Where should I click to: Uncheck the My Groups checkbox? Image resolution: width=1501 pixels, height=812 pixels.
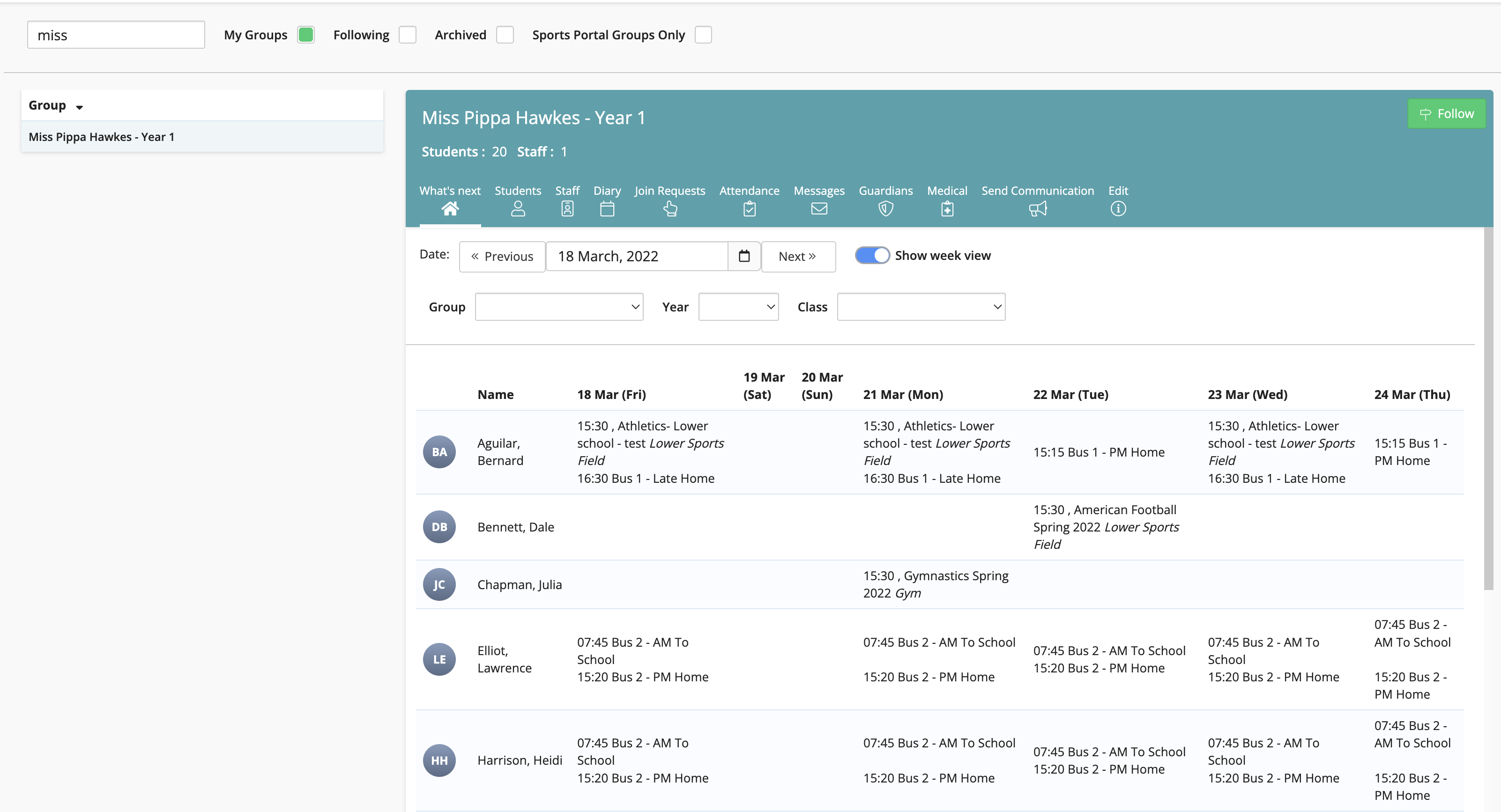coord(306,35)
